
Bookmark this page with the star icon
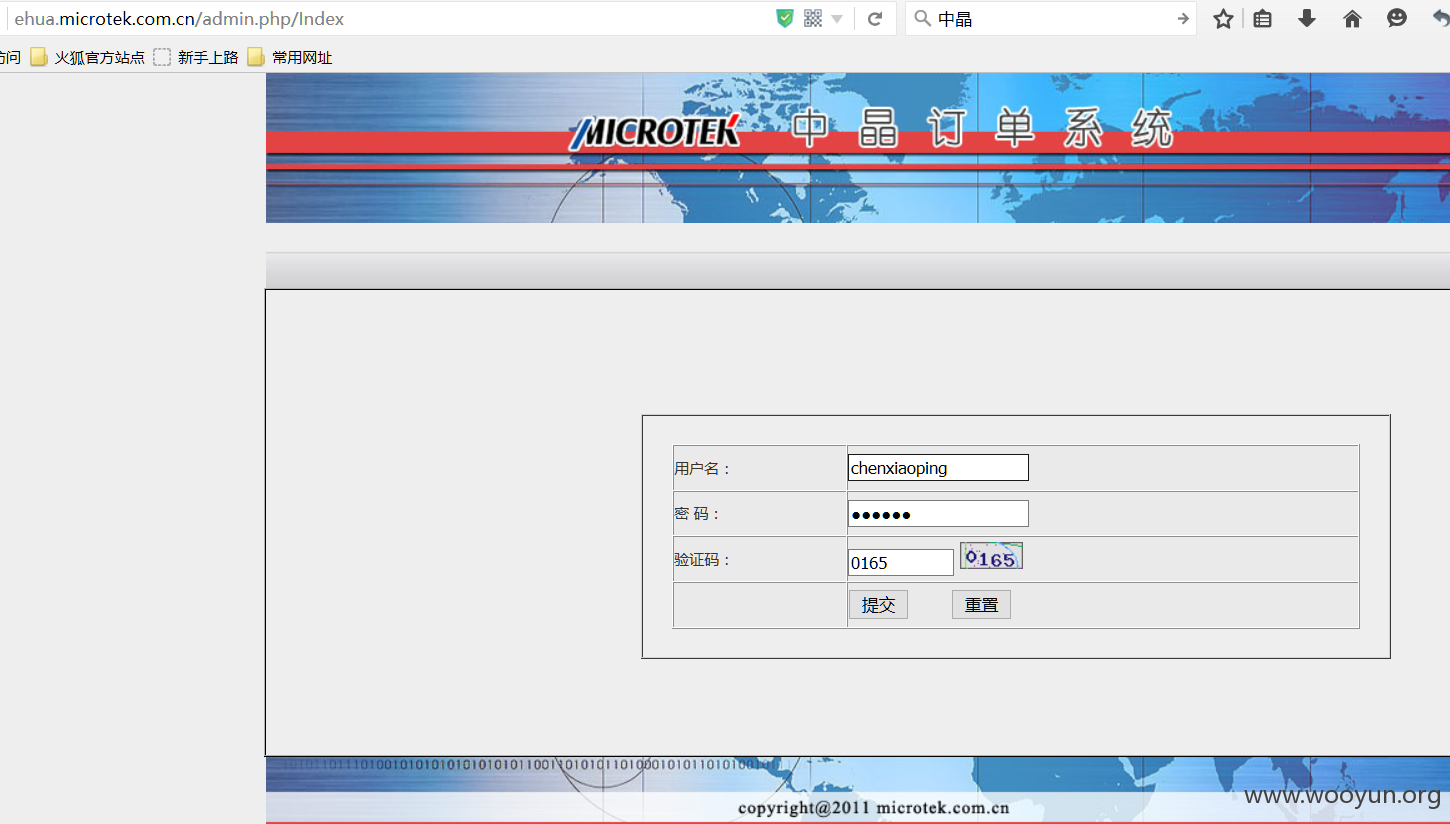[x=1223, y=19]
